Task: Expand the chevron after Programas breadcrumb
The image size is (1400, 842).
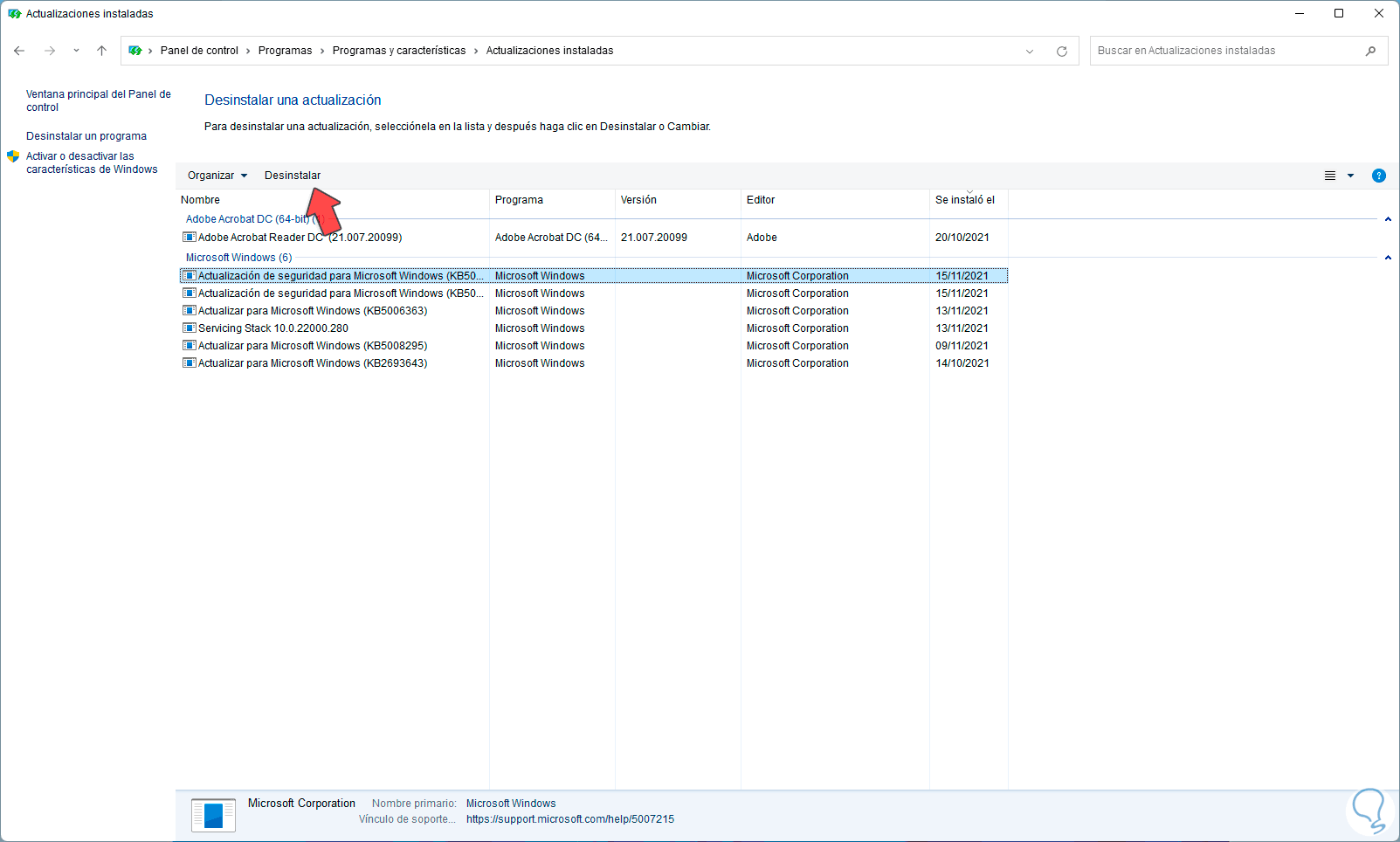Action: (322, 51)
